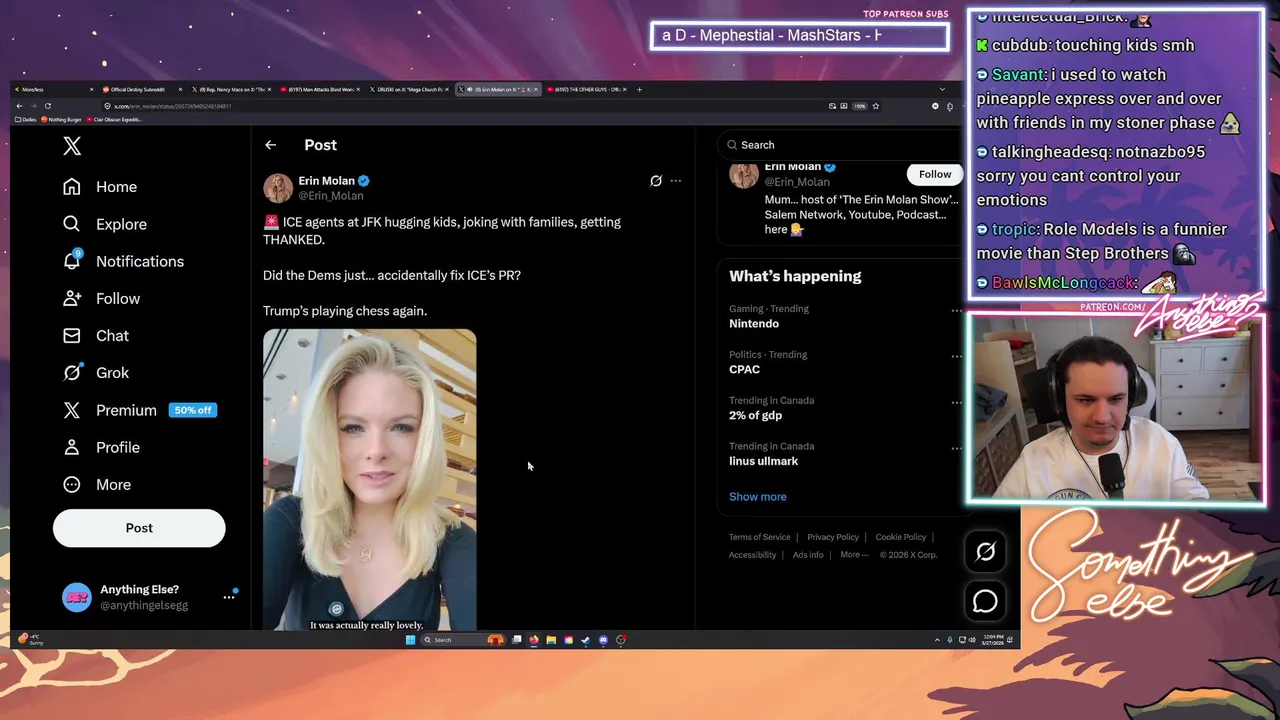Viewport: 1280px width, 720px height.
Task: Switch to the DRUSKI on X tab
Action: tap(408, 89)
